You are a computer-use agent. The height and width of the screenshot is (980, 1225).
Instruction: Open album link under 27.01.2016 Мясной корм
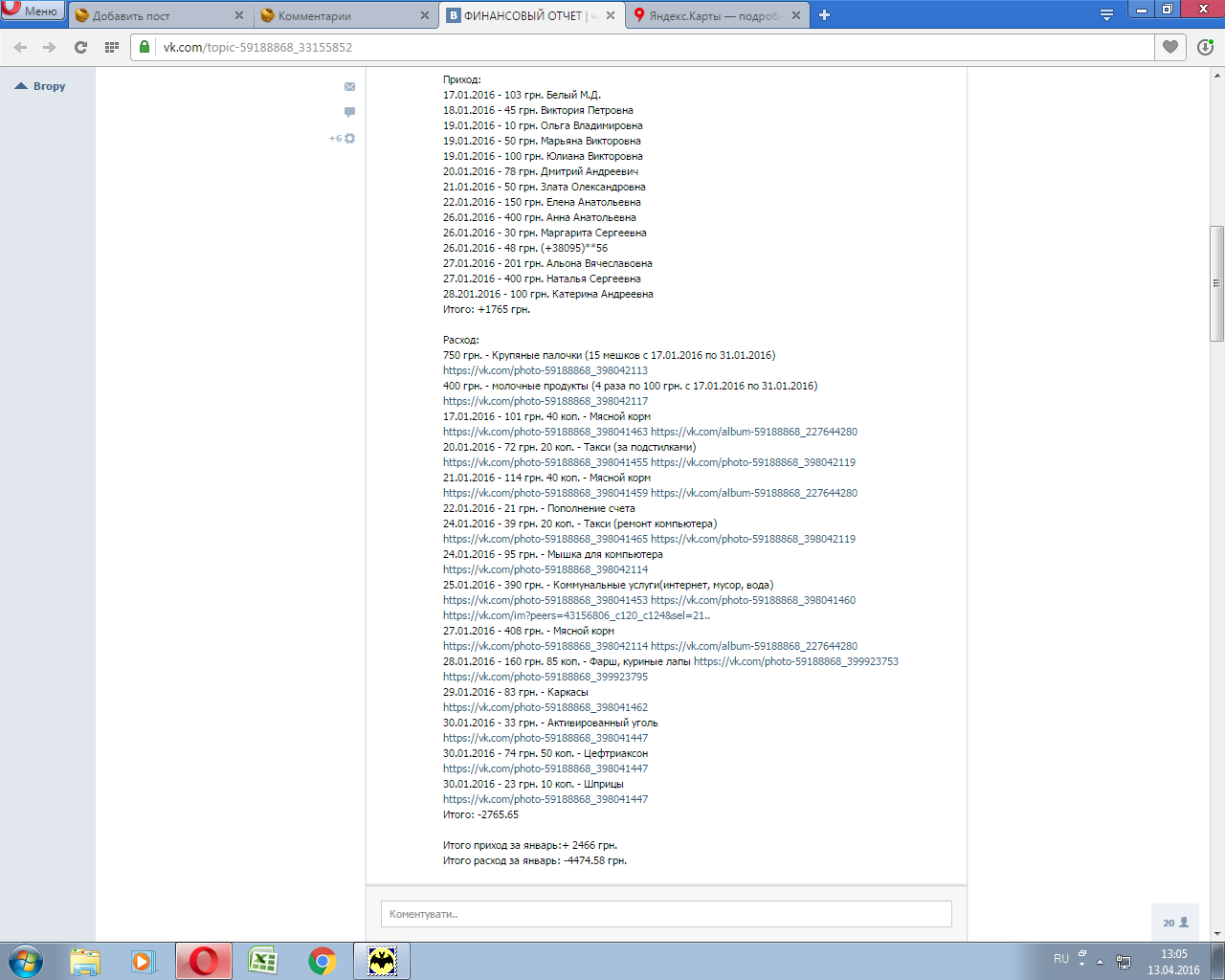(754, 646)
